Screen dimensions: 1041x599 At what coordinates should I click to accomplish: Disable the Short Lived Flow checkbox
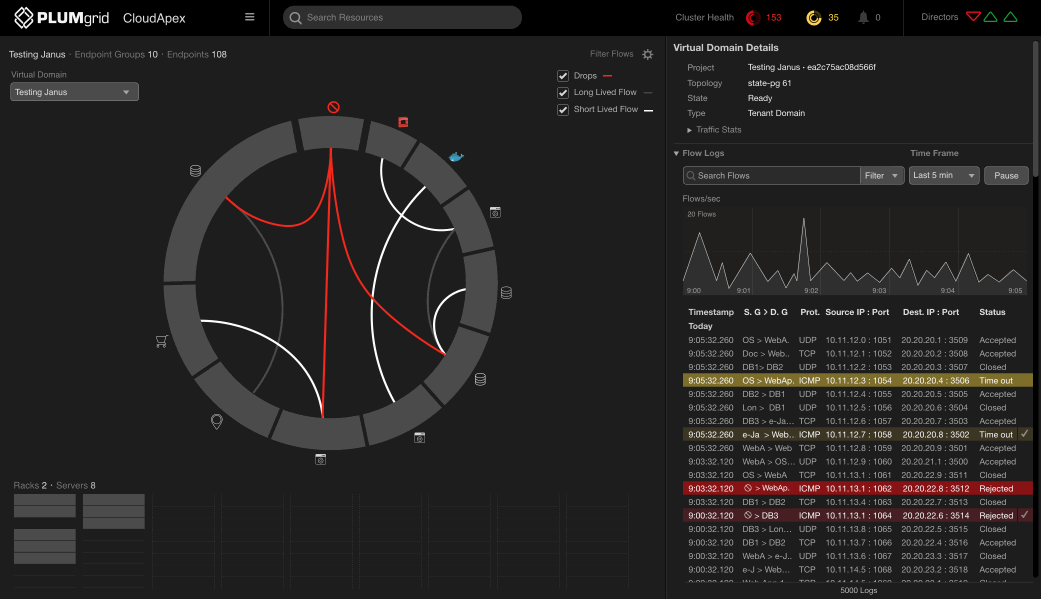[563, 109]
